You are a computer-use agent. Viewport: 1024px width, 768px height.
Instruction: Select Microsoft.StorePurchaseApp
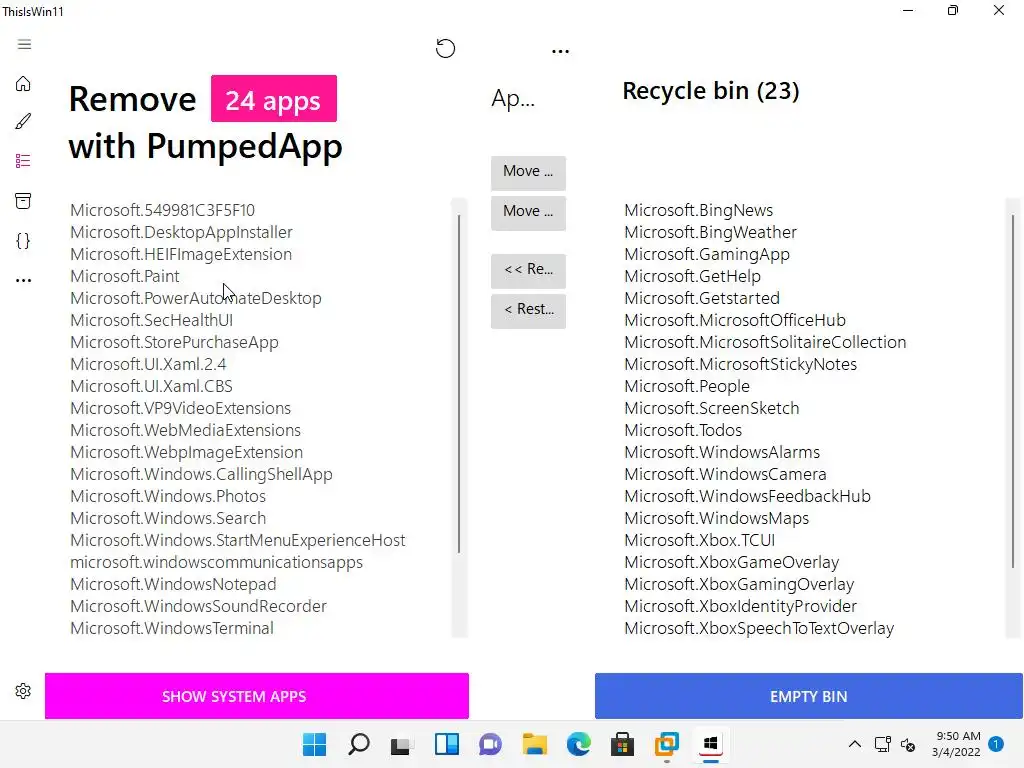coord(174,342)
